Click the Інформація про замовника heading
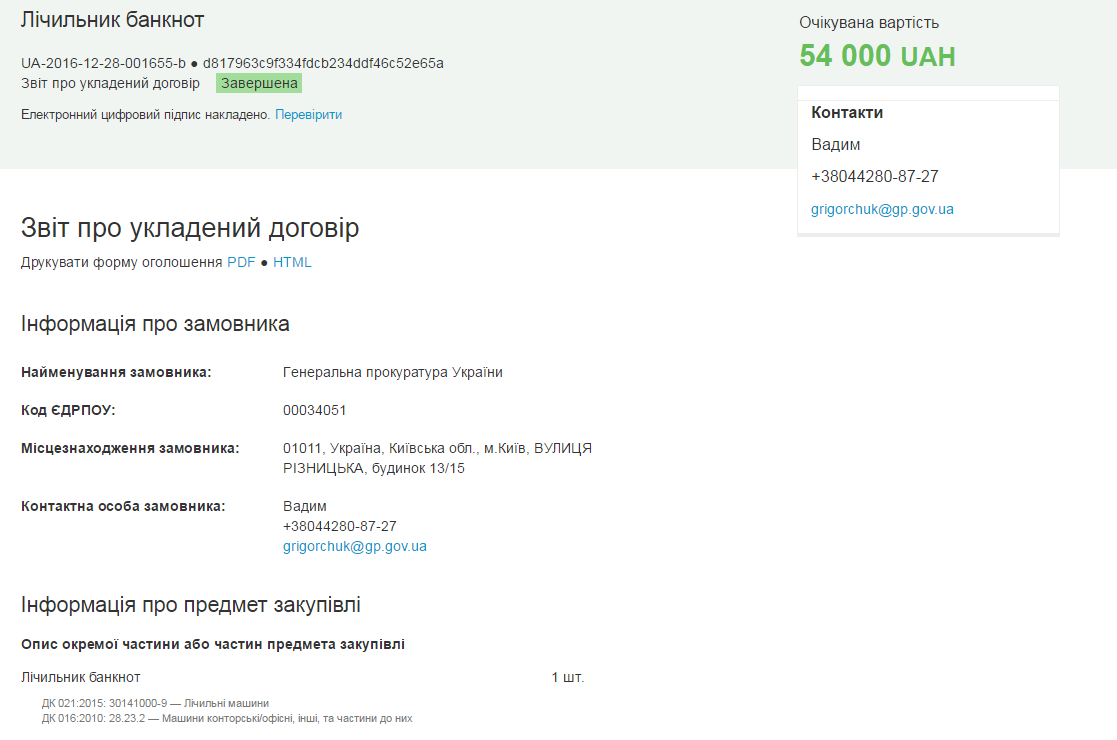 (x=155, y=324)
